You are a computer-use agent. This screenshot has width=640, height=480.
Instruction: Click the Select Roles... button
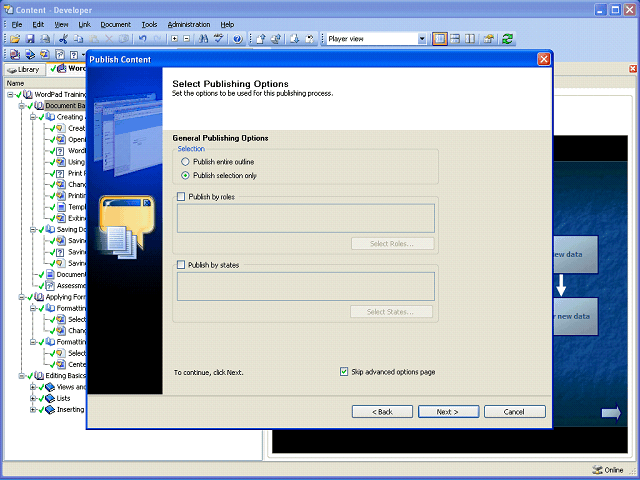click(x=392, y=244)
